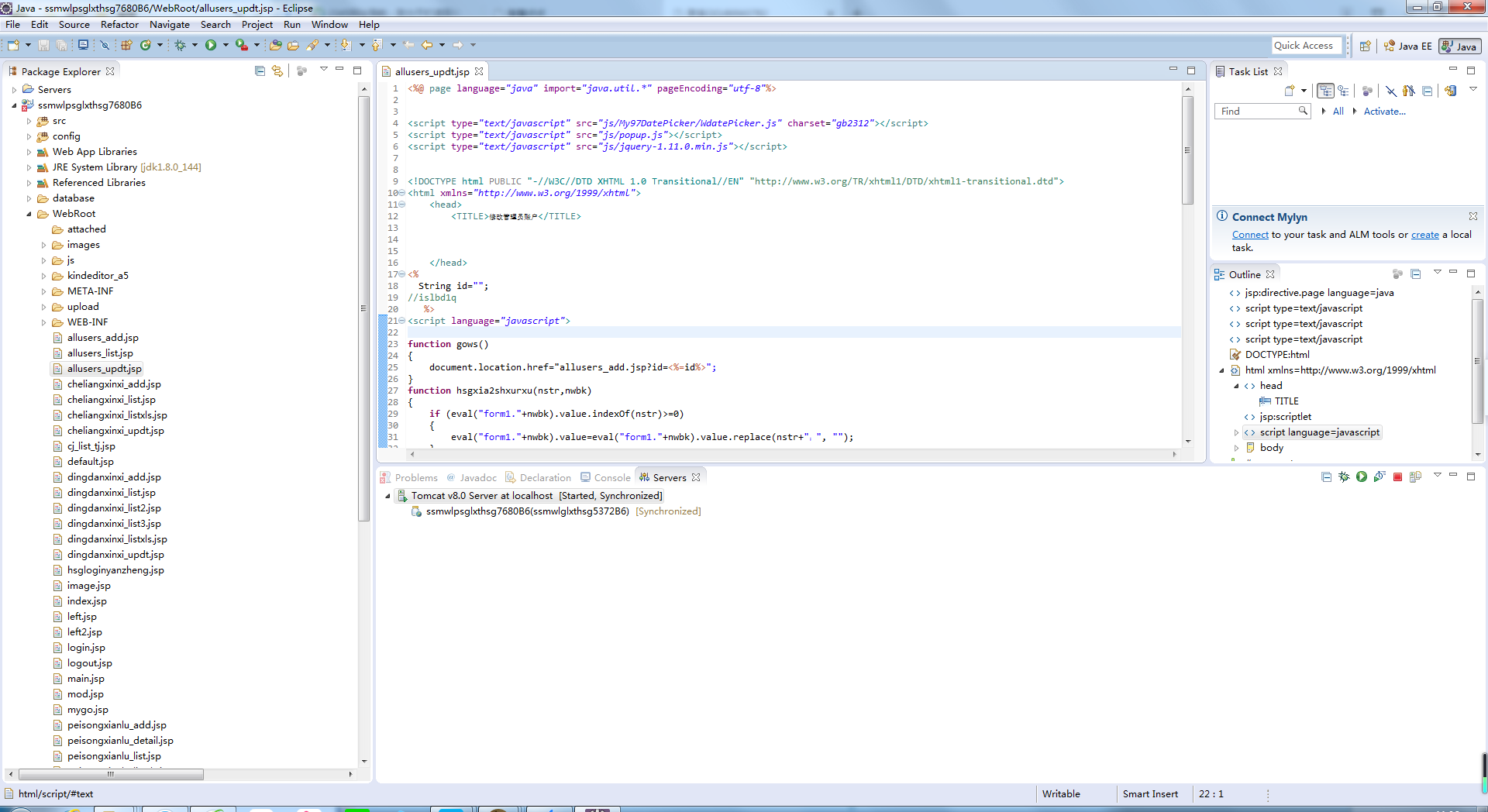Start the server with the green play icon in Servers view
The height and width of the screenshot is (812, 1488).
tap(1362, 477)
